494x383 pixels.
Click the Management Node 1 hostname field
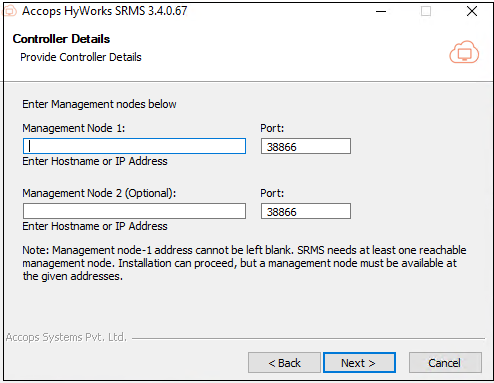tap(134, 146)
